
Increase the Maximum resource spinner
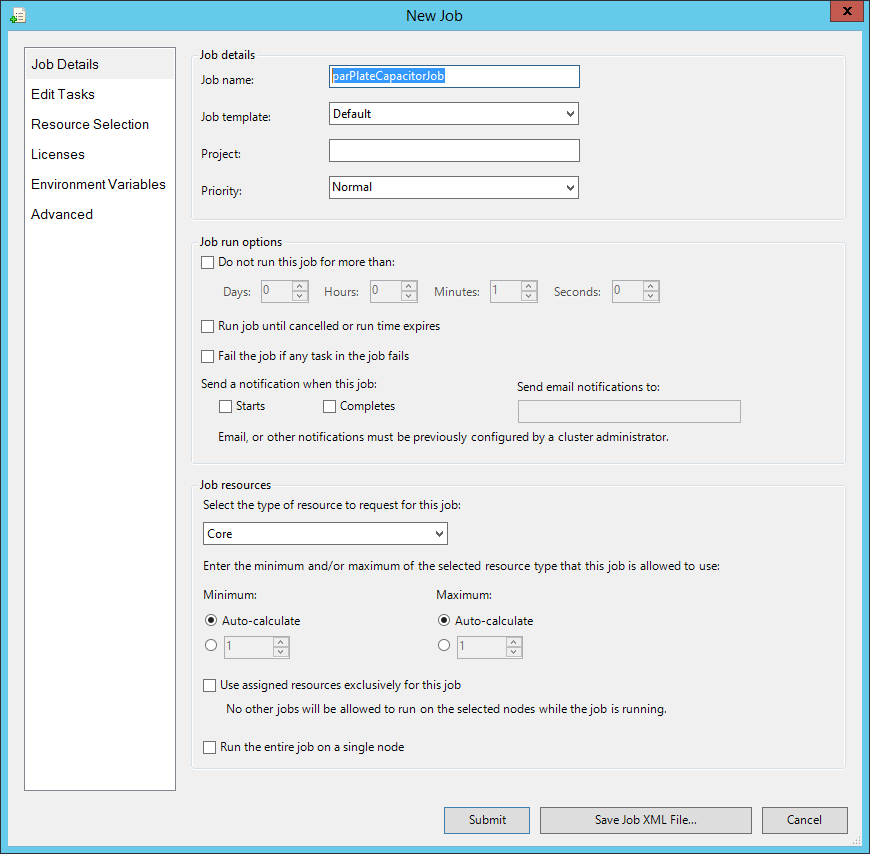click(x=514, y=642)
